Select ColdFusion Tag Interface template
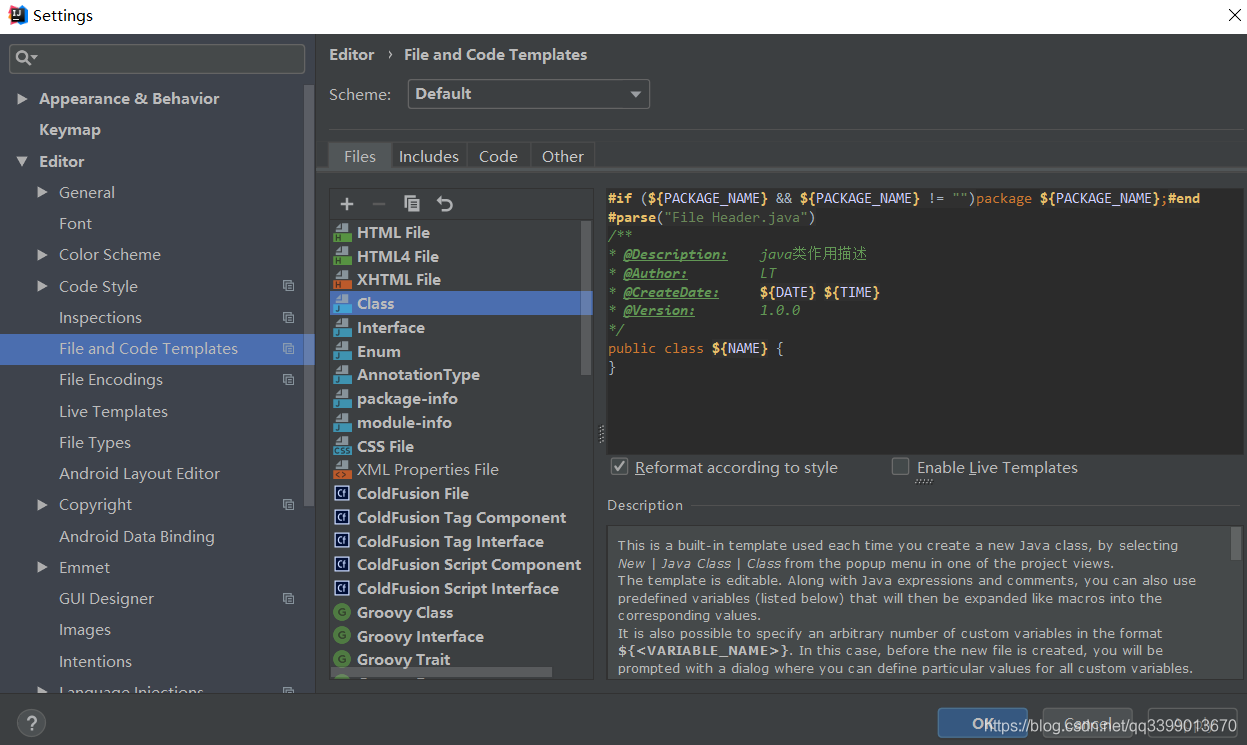The height and width of the screenshot is (745, 1247). click(450, 542)
